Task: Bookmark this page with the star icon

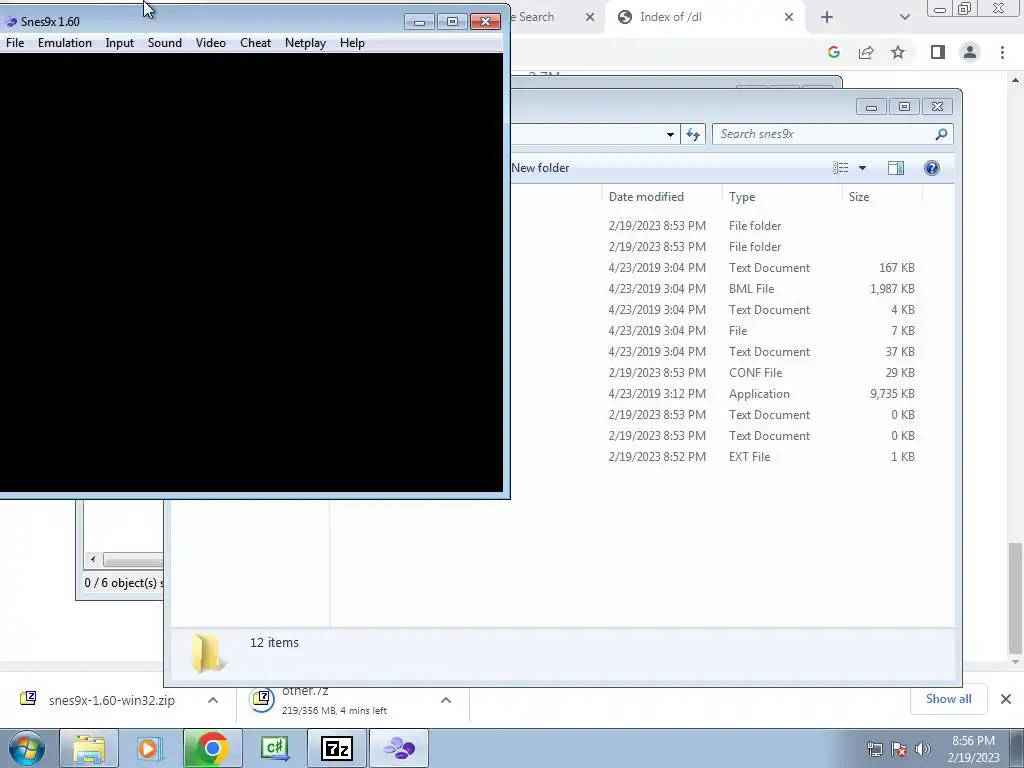Action: (898, 52)
